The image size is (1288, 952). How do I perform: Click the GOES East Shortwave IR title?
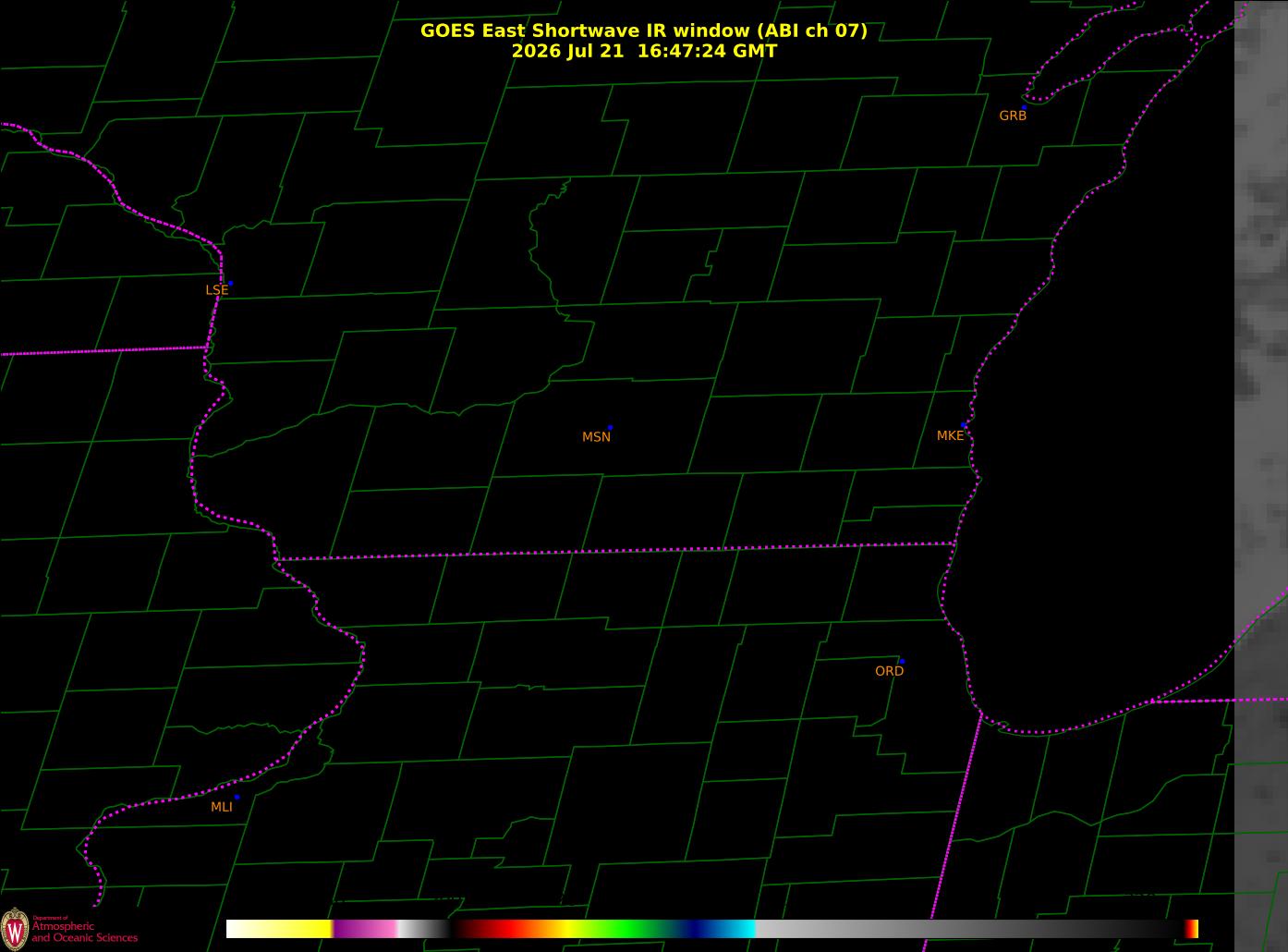[x=644, y=31]
